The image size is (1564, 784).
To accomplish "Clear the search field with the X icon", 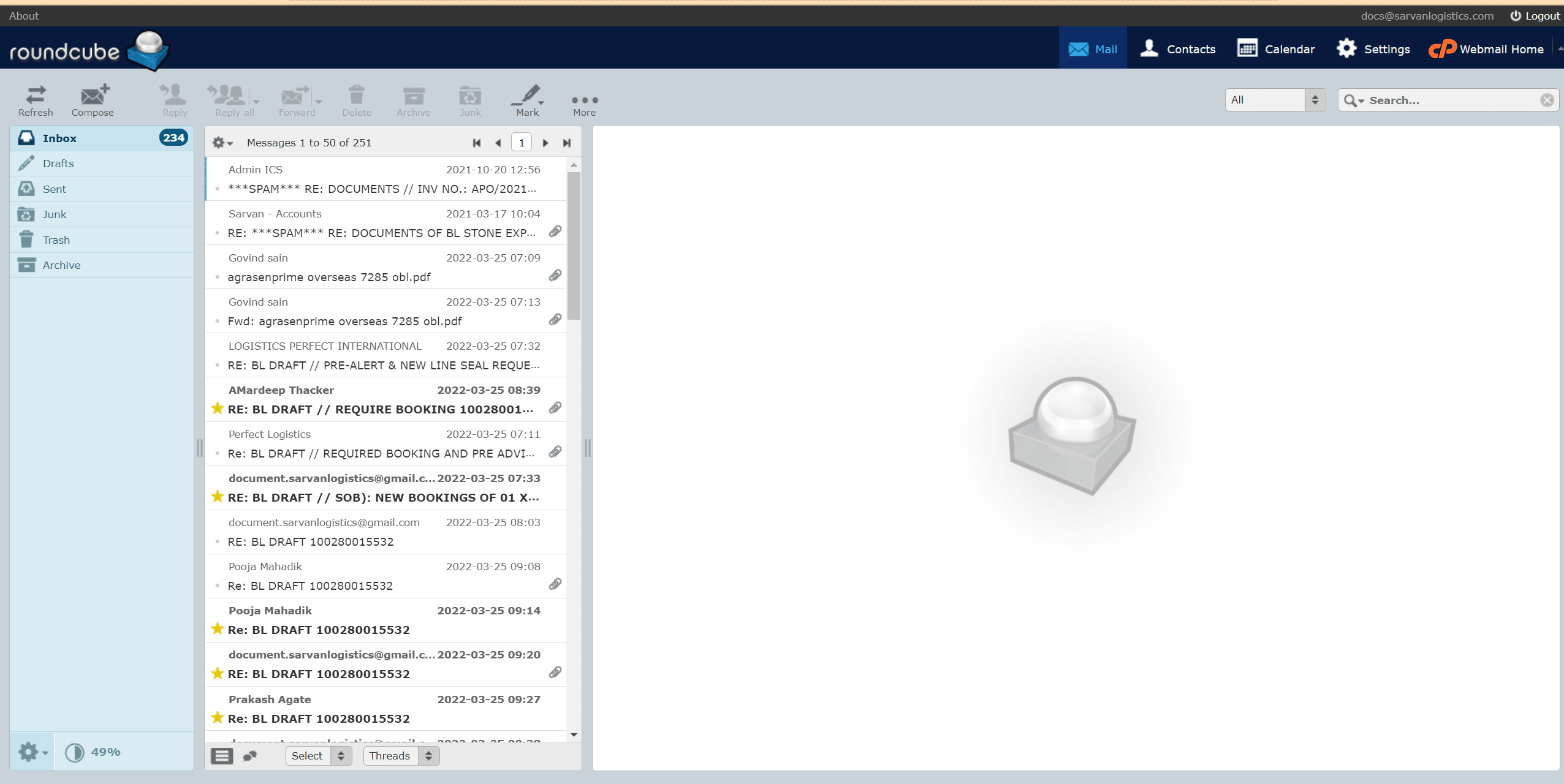I will [x=1547, y=99].
